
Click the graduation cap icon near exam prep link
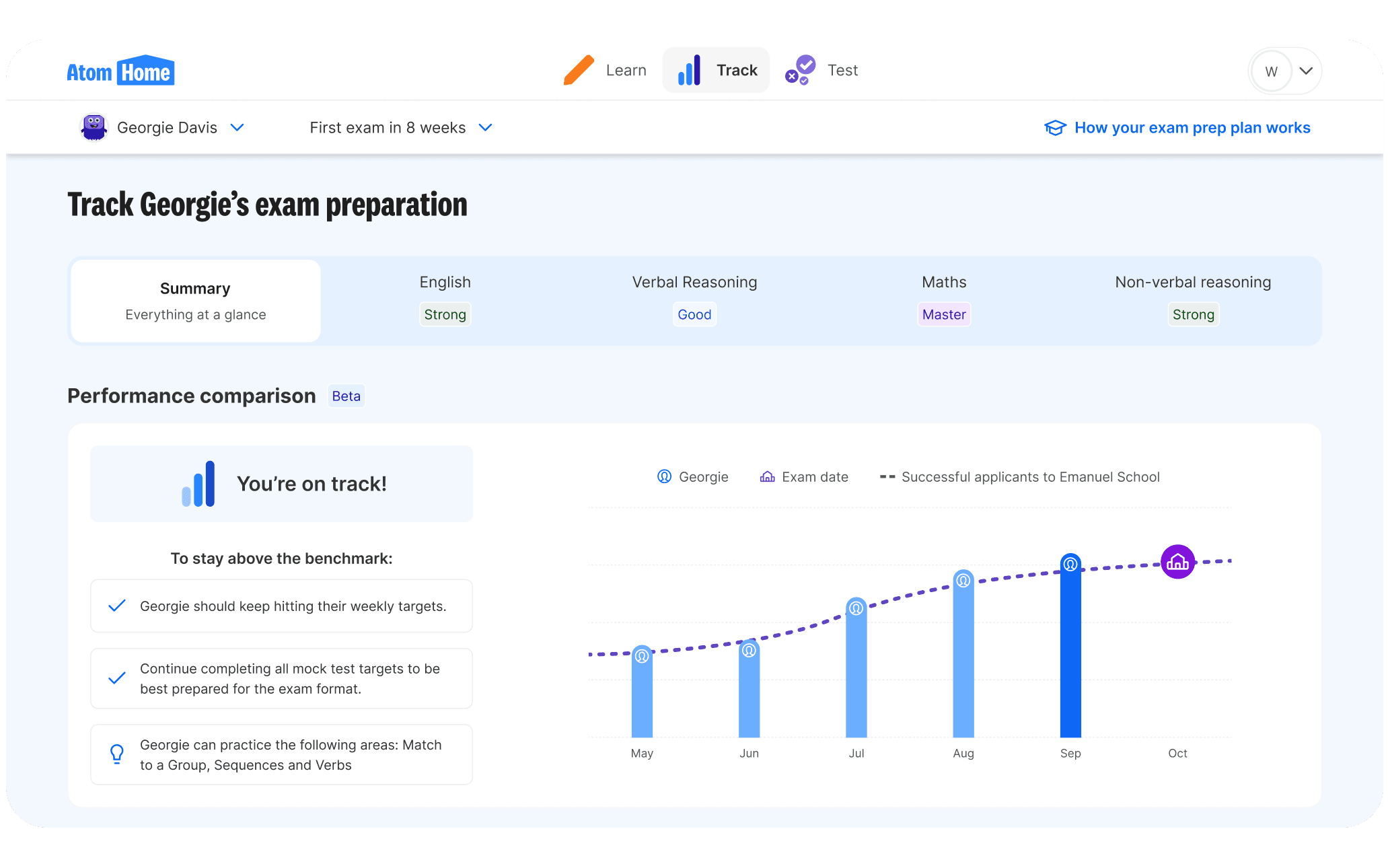[x=1055, y=127]
